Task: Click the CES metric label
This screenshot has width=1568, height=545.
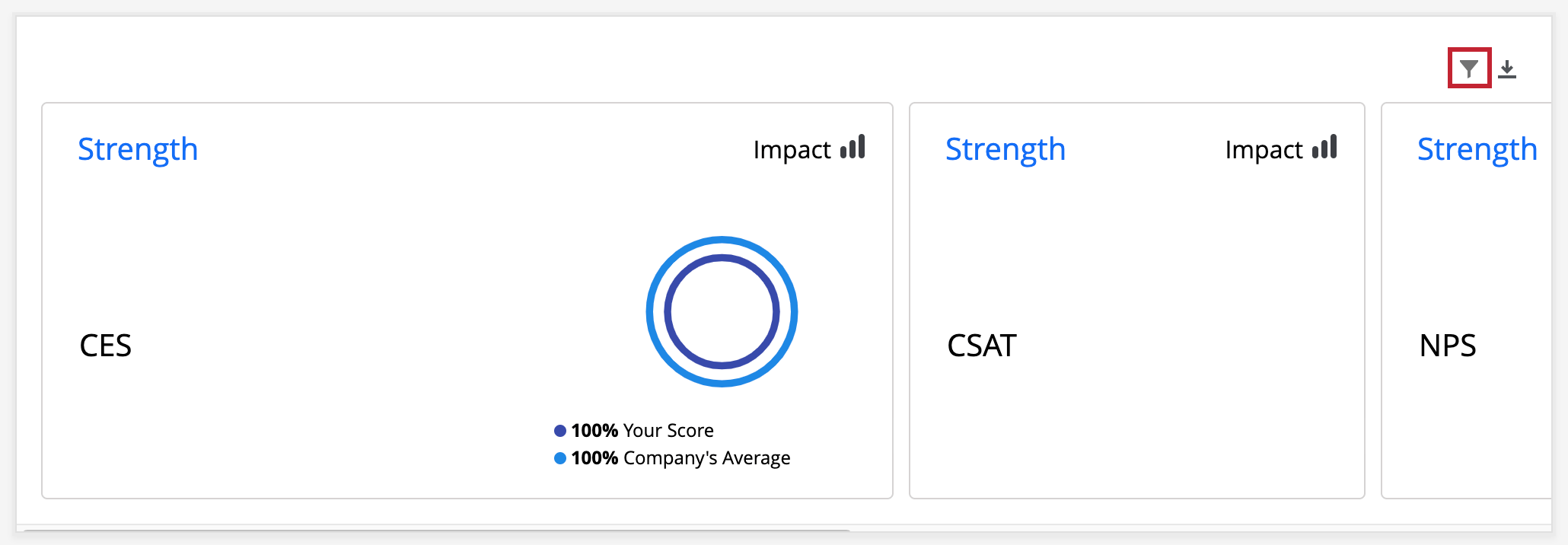Action: [106, 346]
